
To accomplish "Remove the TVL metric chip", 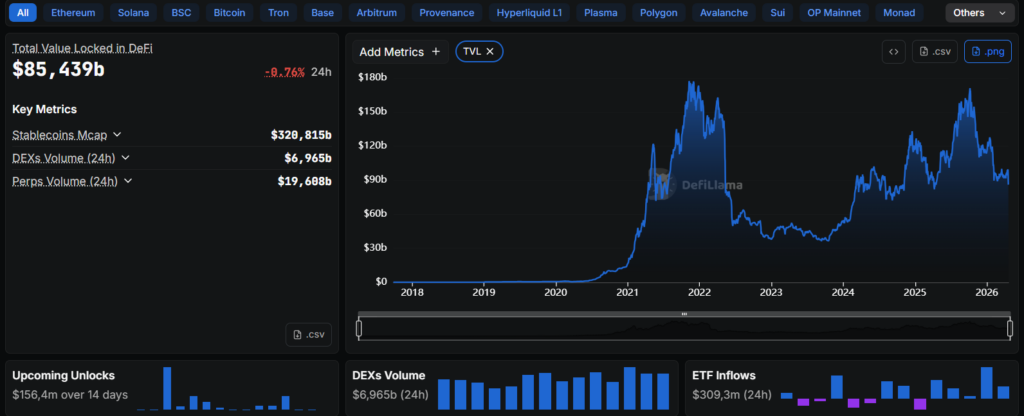I will [x=490, y=51].
